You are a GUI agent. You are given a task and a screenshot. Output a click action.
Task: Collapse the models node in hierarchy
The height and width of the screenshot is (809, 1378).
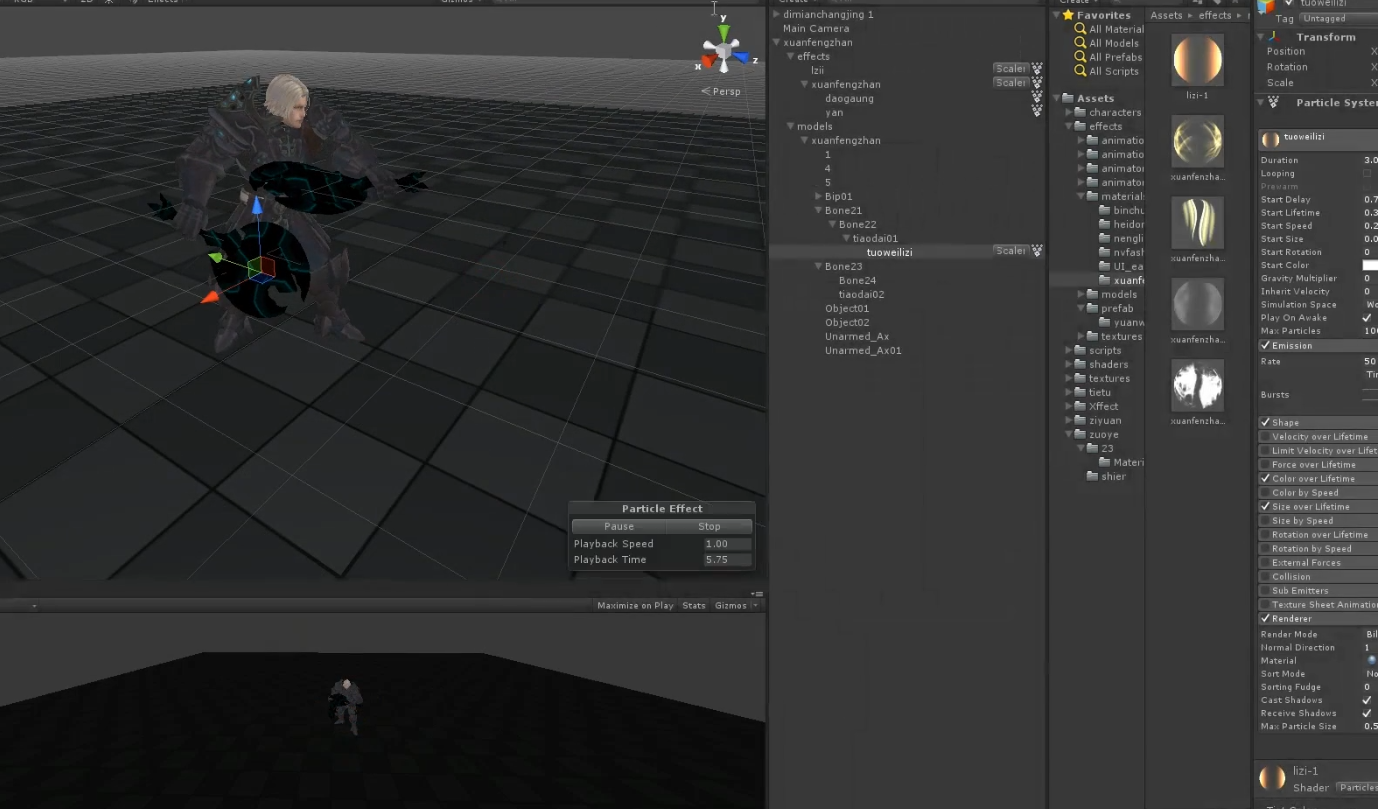coord(790,126)
